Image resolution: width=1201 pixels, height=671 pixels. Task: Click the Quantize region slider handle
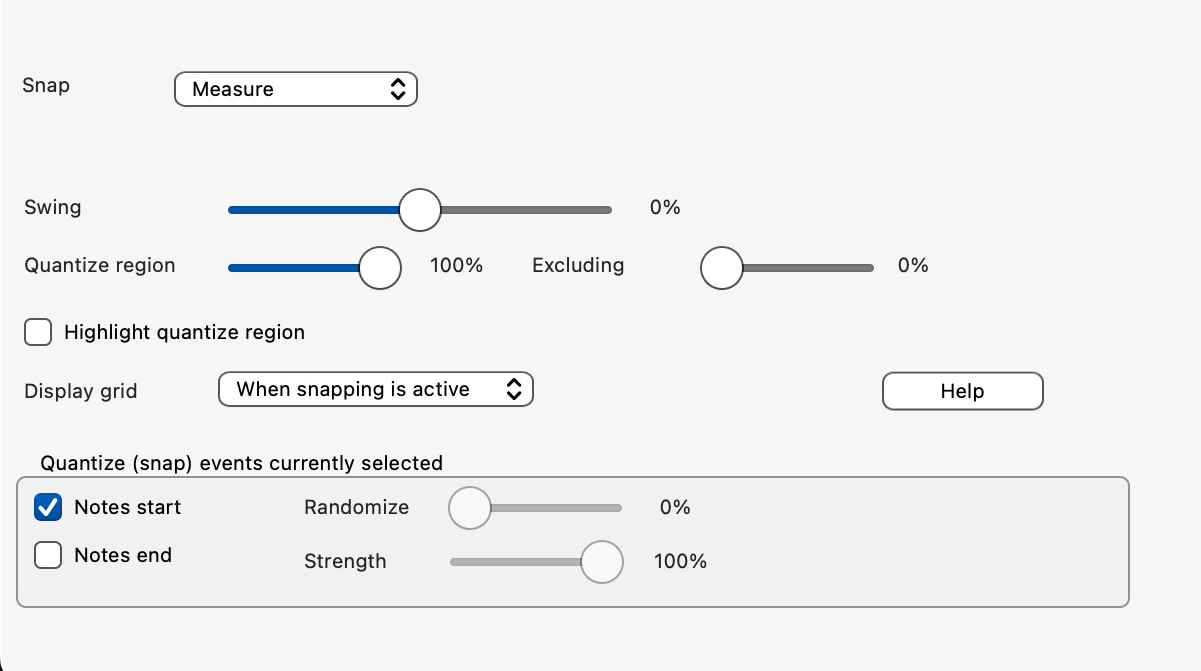click(380, 267)
